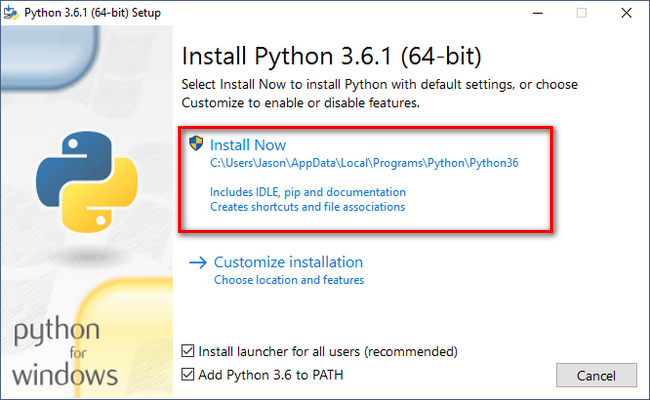Click the "Select Install Now" description paragraph
Viewport: 650px width, 400px height.
379,93
